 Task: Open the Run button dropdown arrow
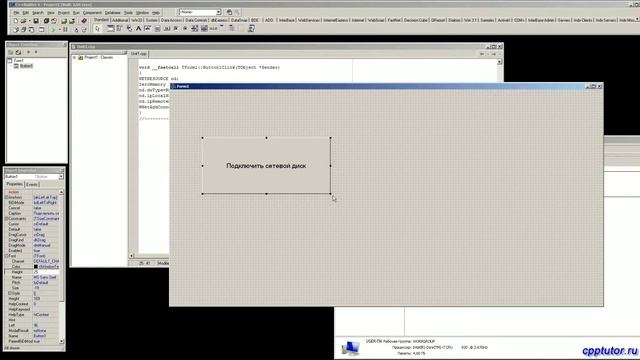[x=60, y=29]
